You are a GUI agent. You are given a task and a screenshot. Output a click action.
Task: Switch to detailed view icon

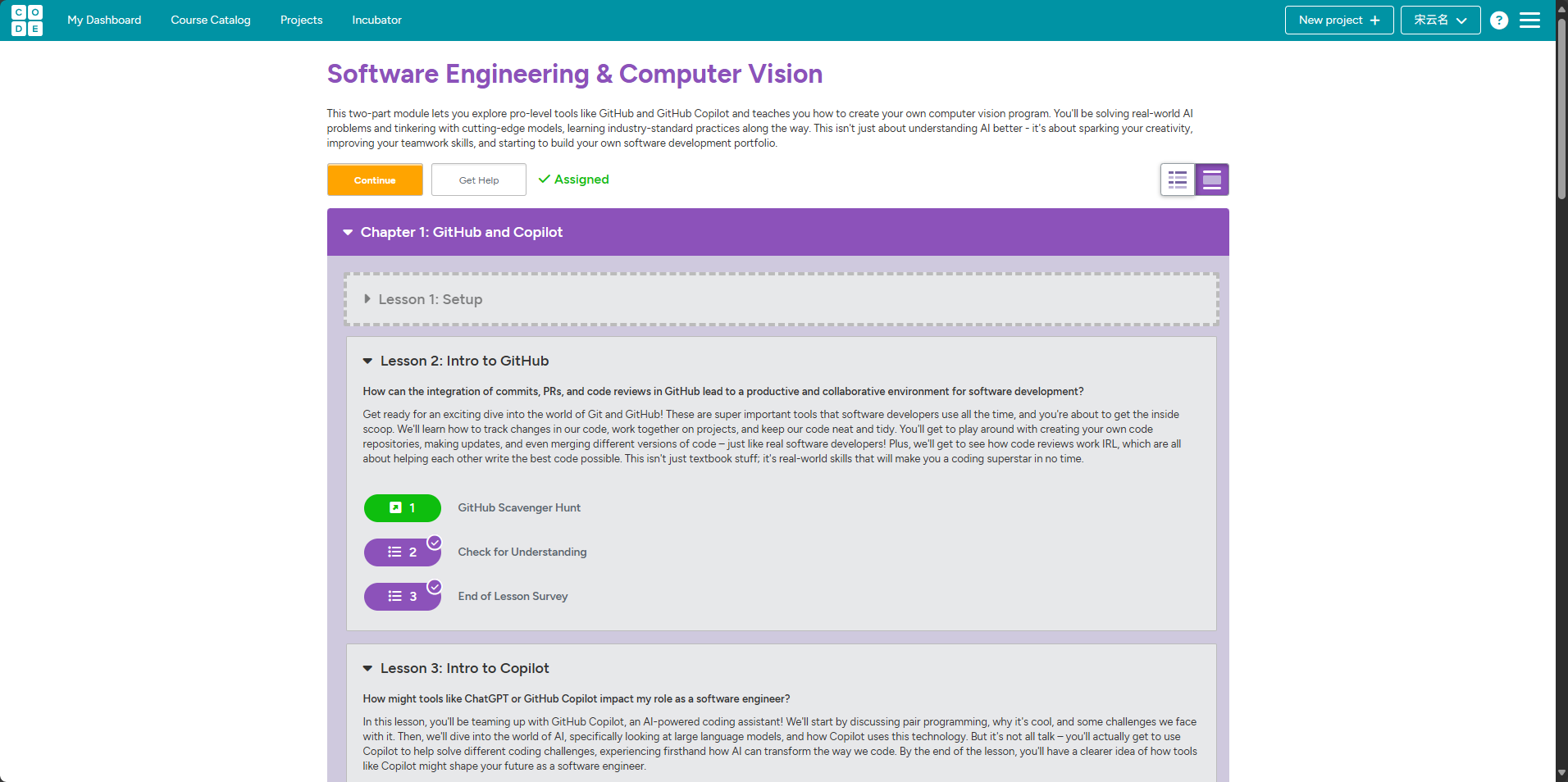pos(1212,180)
